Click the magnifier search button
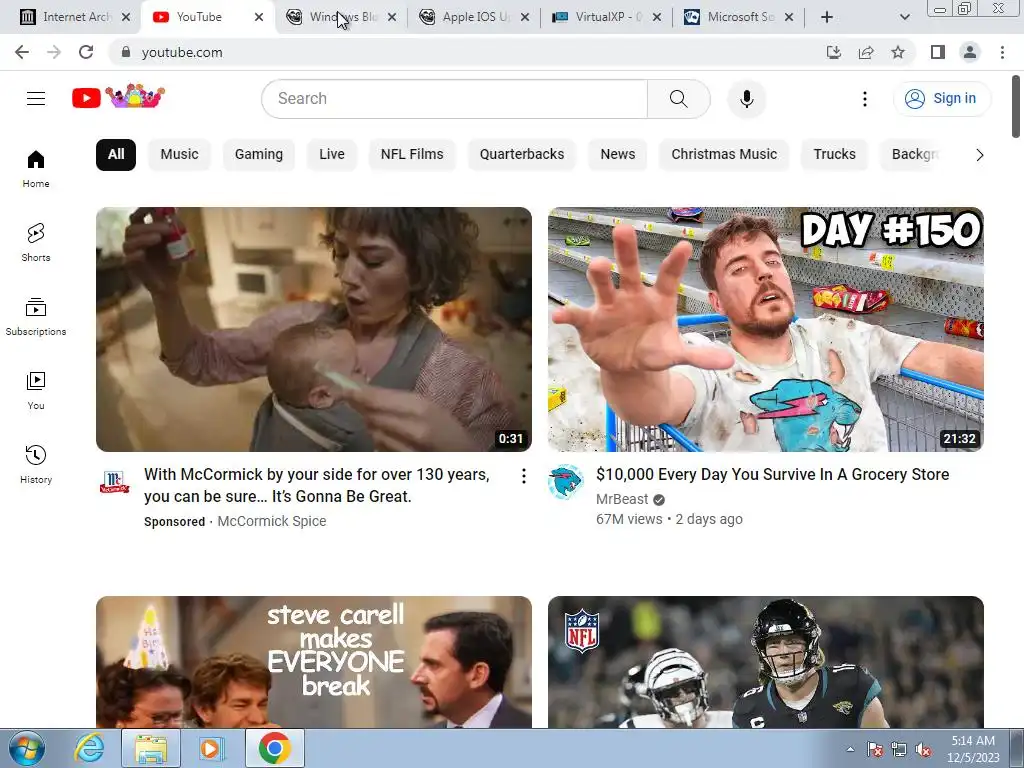Viewport: 1024px width, 768px height. click(679, 99)
